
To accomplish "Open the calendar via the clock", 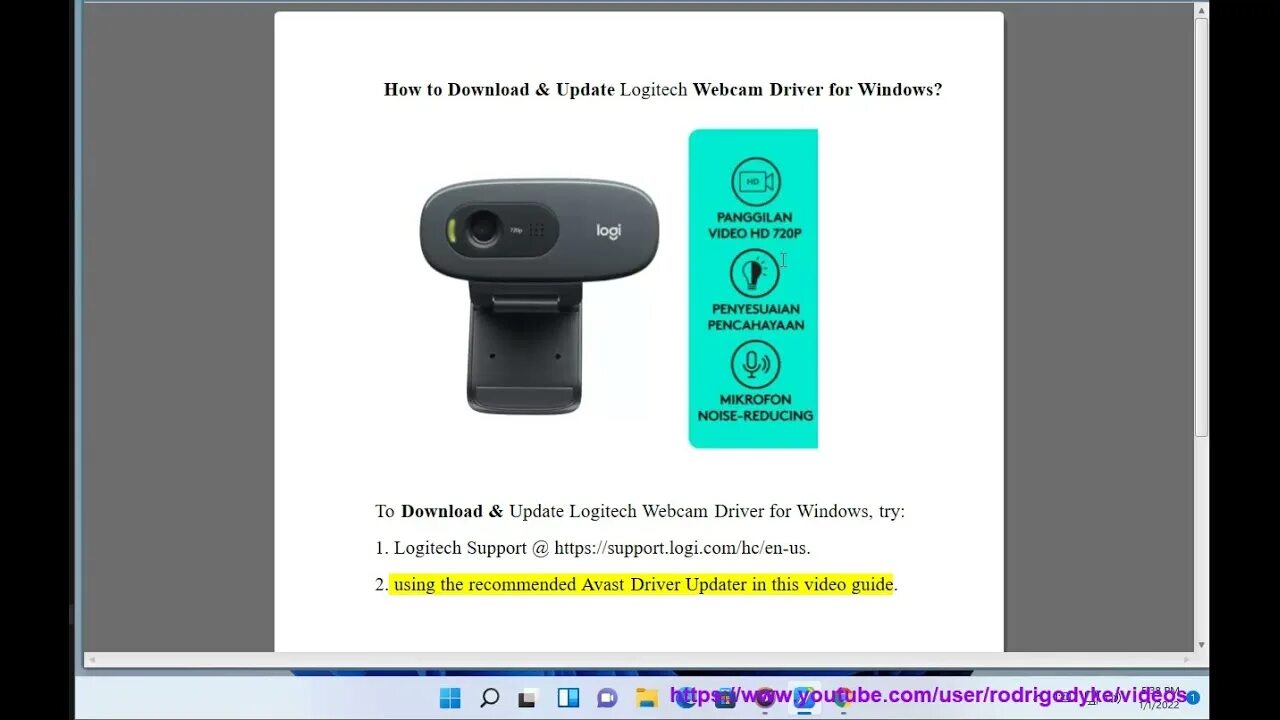I will coord(1160,690).
